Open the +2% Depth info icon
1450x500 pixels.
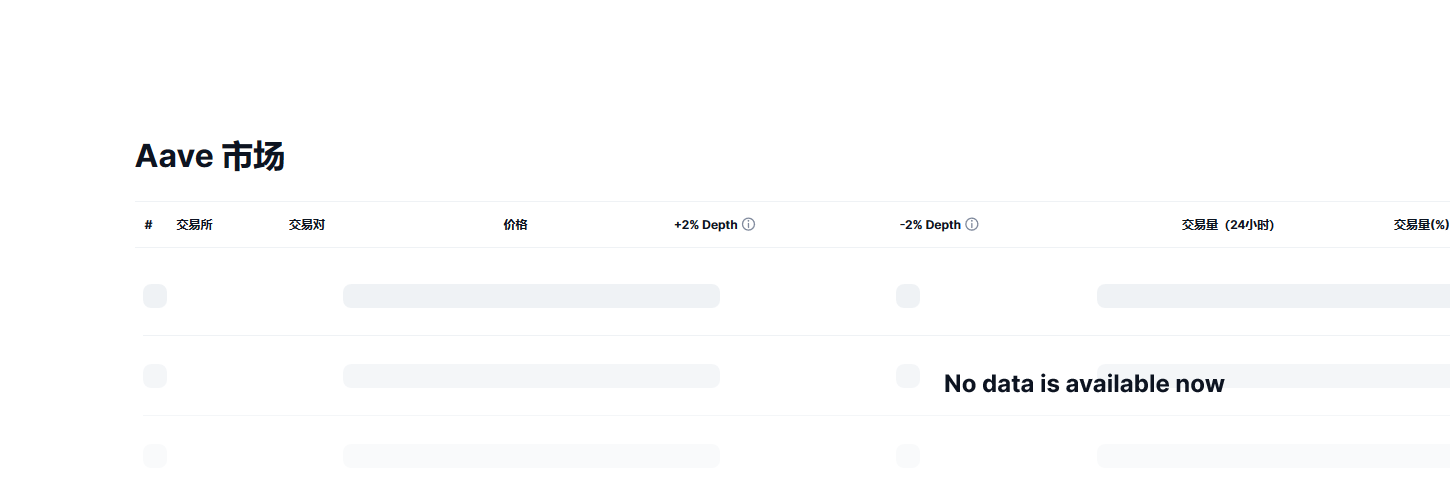749,225
